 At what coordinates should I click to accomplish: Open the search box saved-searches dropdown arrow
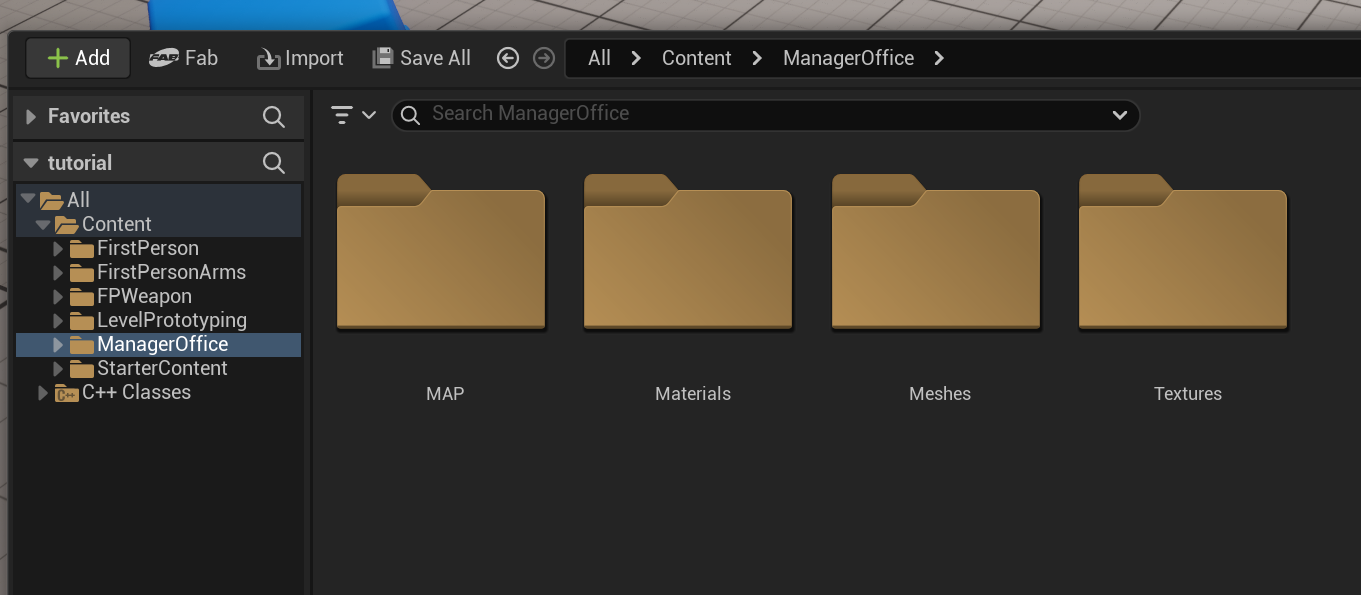point(1119,115)
